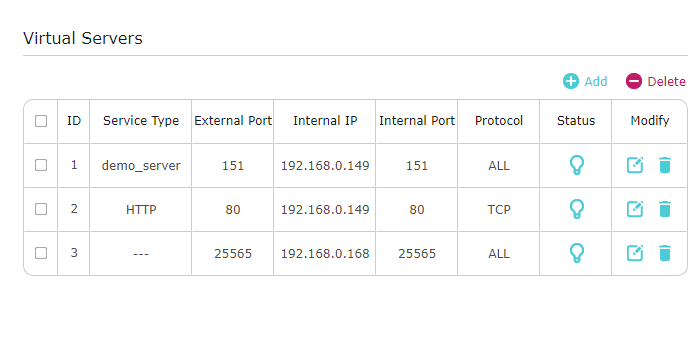
Task: Edit the HTTP virtual server entry
Action: point(635,209)
